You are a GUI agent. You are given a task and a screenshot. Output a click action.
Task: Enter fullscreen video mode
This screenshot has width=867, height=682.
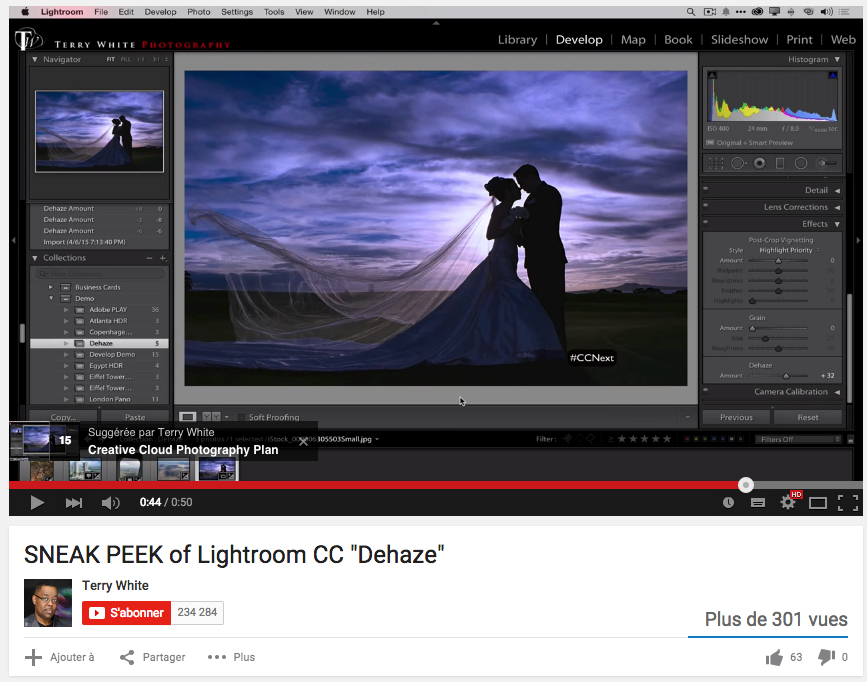[848, 502]
